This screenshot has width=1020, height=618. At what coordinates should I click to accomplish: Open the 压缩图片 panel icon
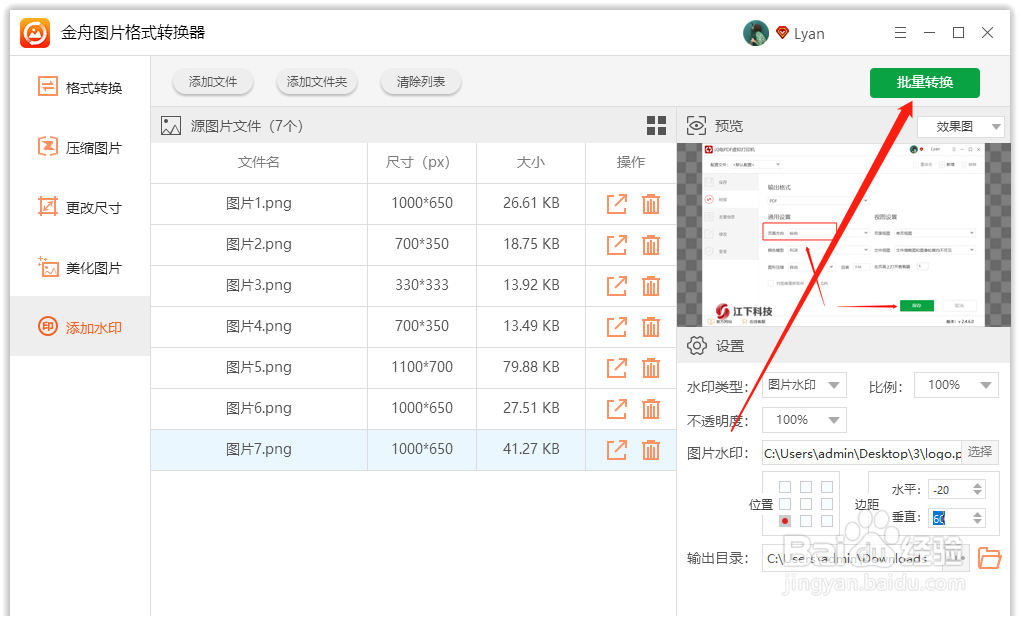tap(47, 147)
